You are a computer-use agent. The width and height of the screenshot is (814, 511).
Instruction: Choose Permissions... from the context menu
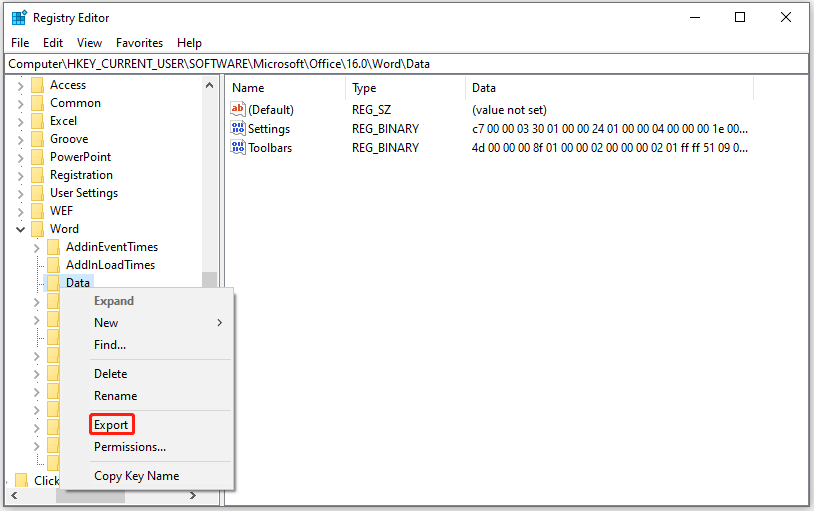point(130,447)
